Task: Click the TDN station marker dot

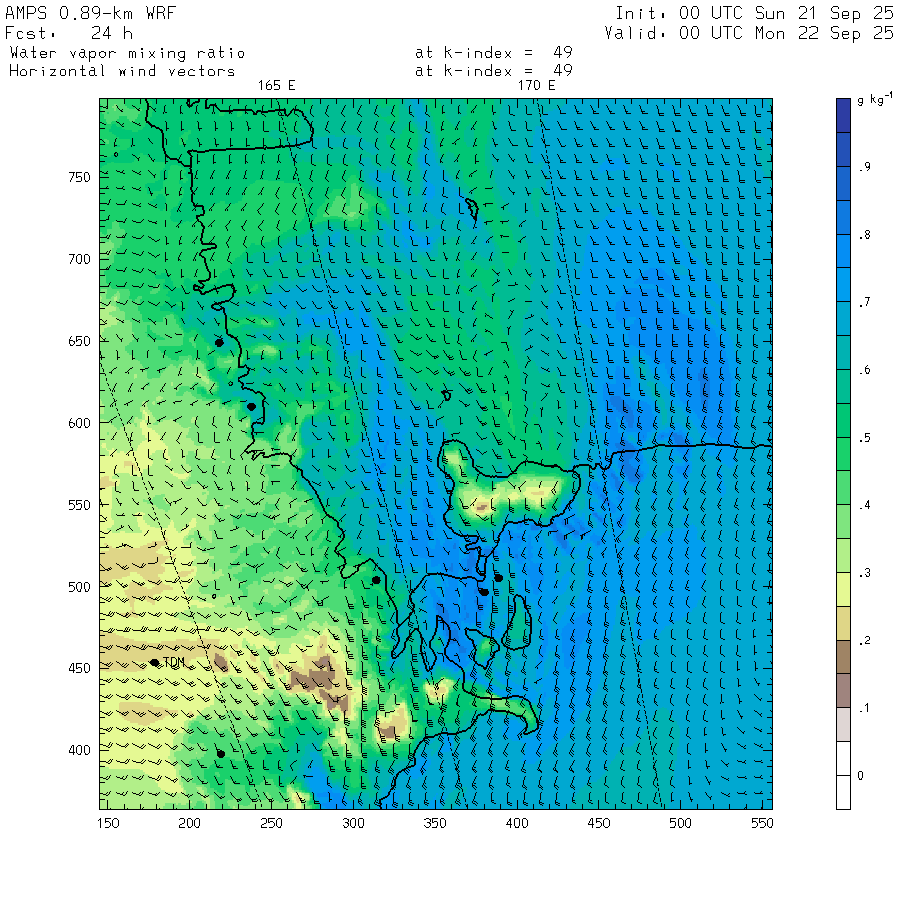Action: click(x=154, y=662)
